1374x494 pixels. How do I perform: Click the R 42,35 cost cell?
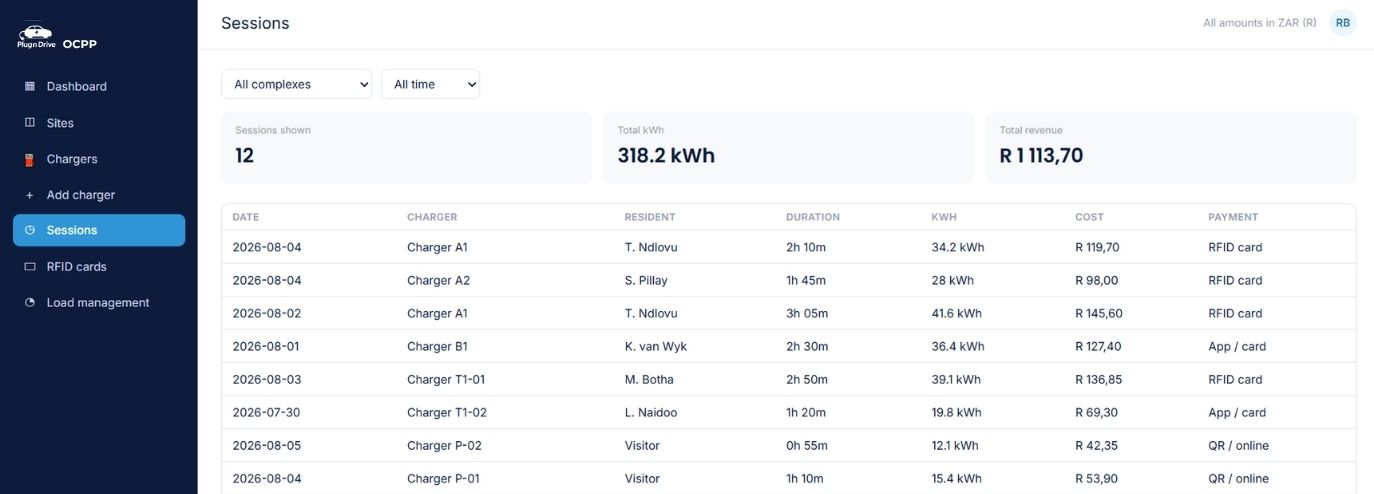[1096, 445]
